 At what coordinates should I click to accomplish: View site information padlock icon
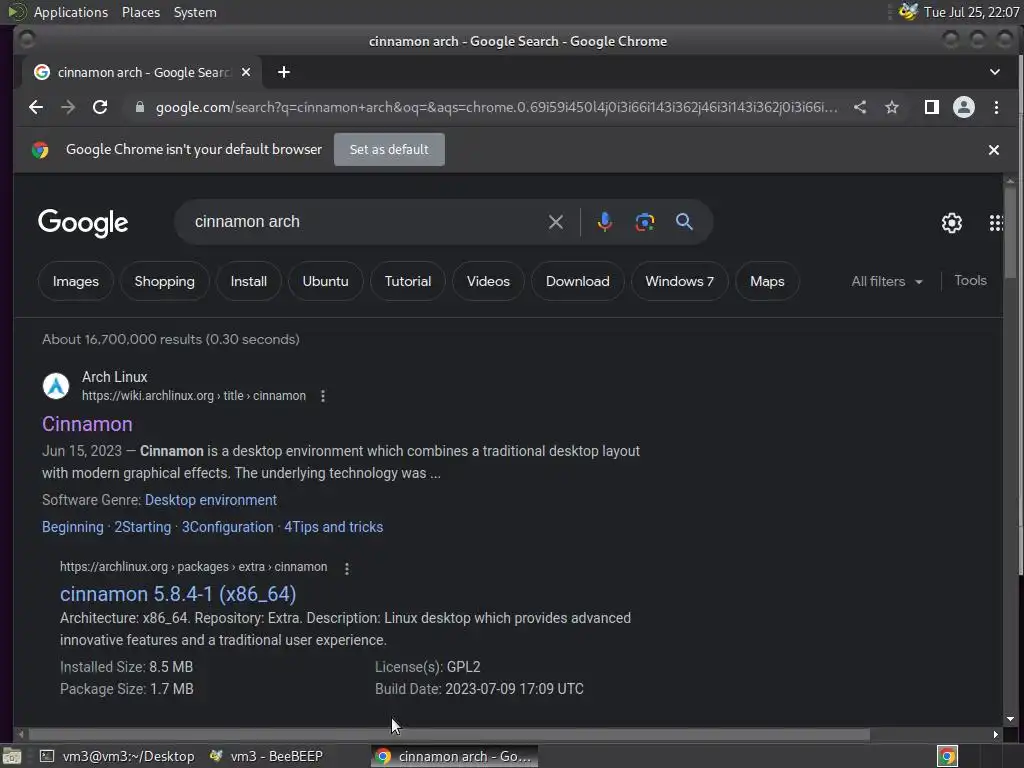139,107
